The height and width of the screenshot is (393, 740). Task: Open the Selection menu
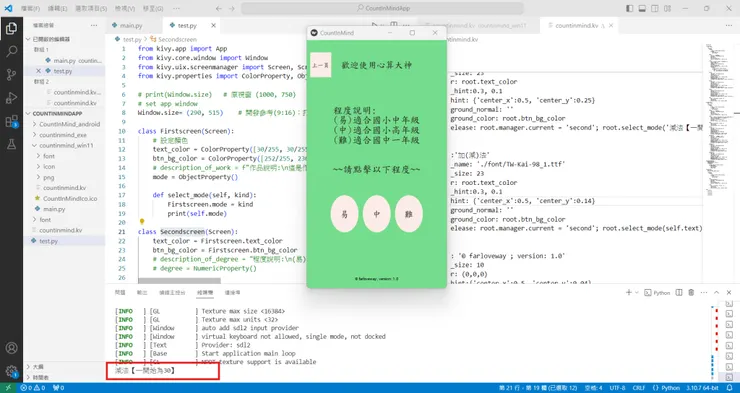91,8
